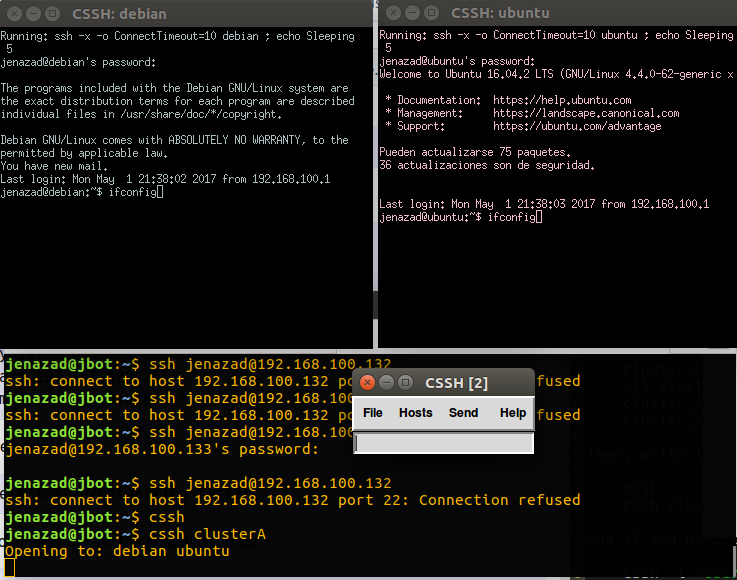737x580 pixels.
Task: Click 'You have new mail.' in debian window
Action: (54, 166)
